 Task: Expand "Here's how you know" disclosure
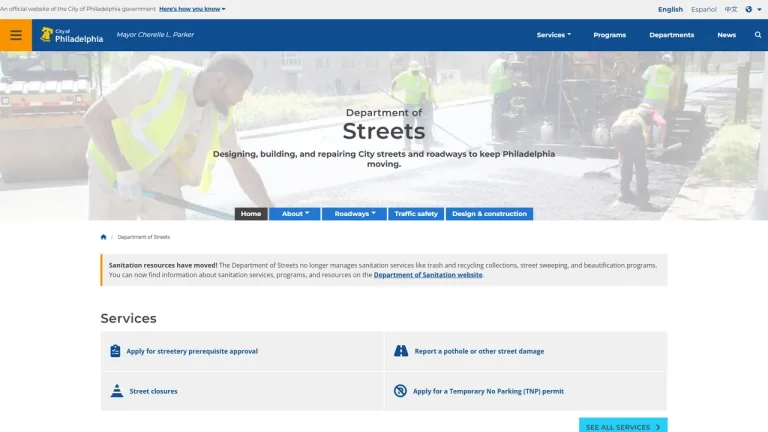(x=192, y=9)
